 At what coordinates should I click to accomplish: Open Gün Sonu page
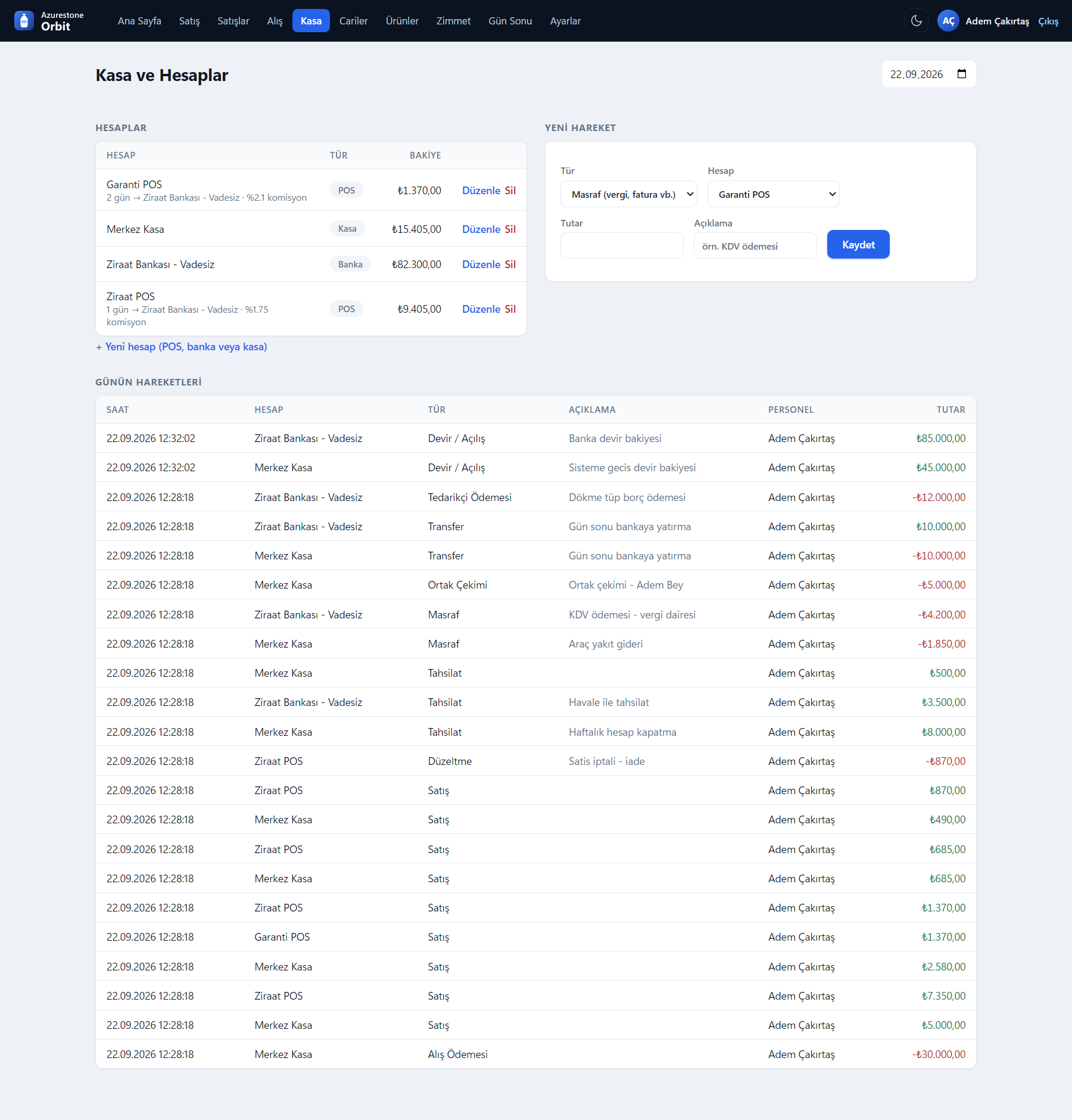pos(510,21)
